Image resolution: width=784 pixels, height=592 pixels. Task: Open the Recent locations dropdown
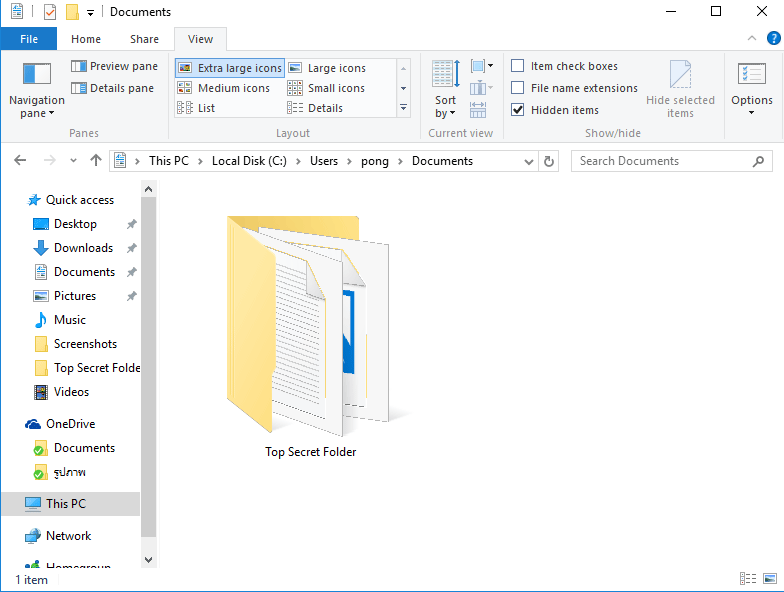click(74, 161)
